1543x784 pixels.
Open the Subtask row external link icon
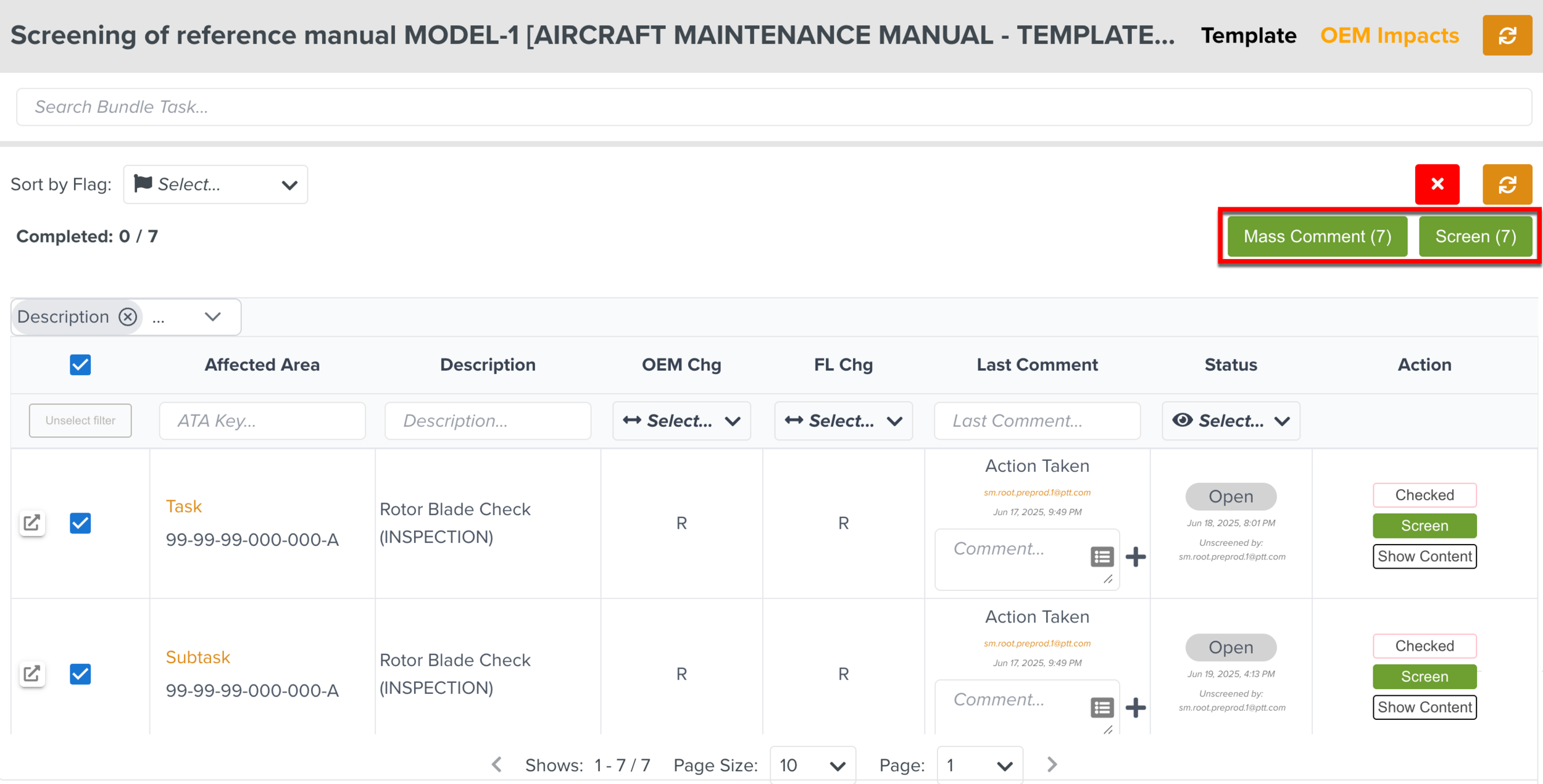pos(32,674)
